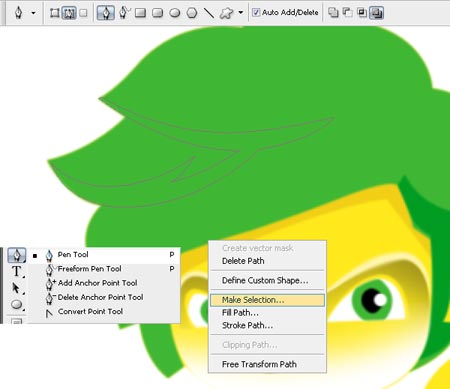Click the Add to path area icon
The height and width of the screenshot is (389, 450).
[333, 13]
